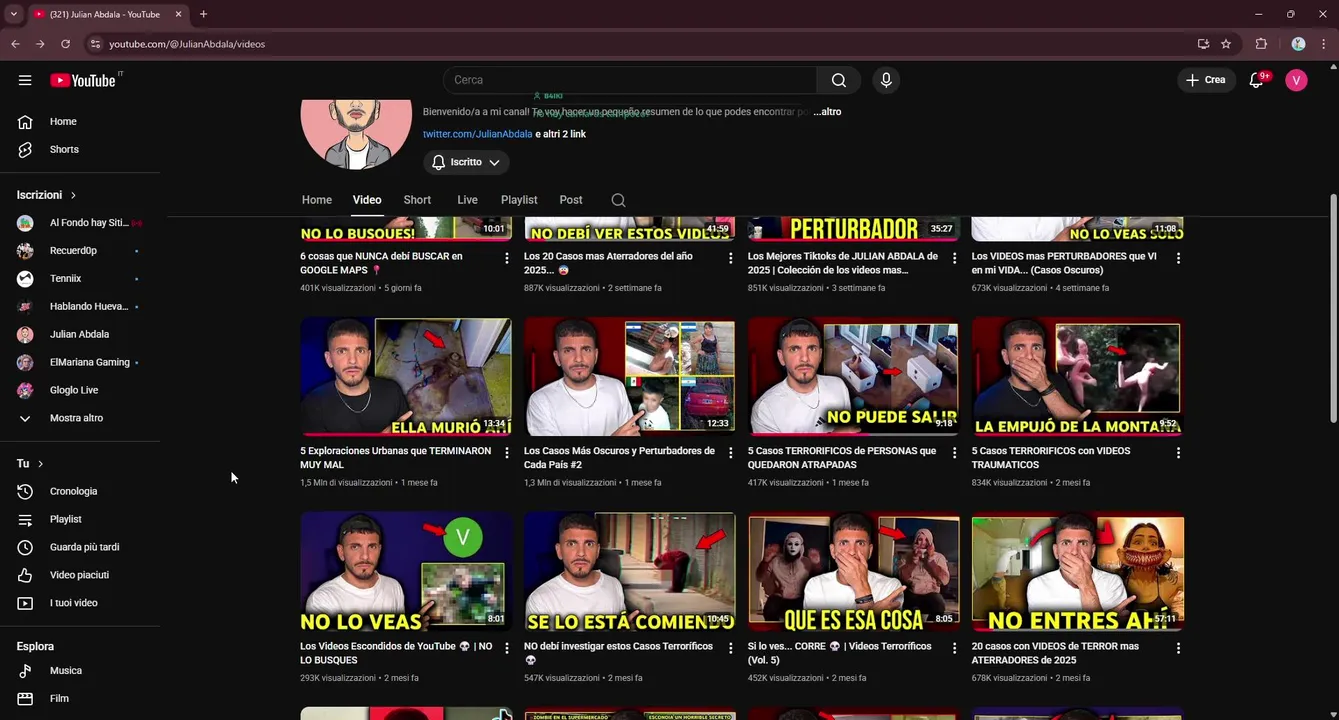The width and height of the screenshot is (1339, 720).
Task: Open Chrome extensions puzzle icon
Action: click(x=1261, y=44)
